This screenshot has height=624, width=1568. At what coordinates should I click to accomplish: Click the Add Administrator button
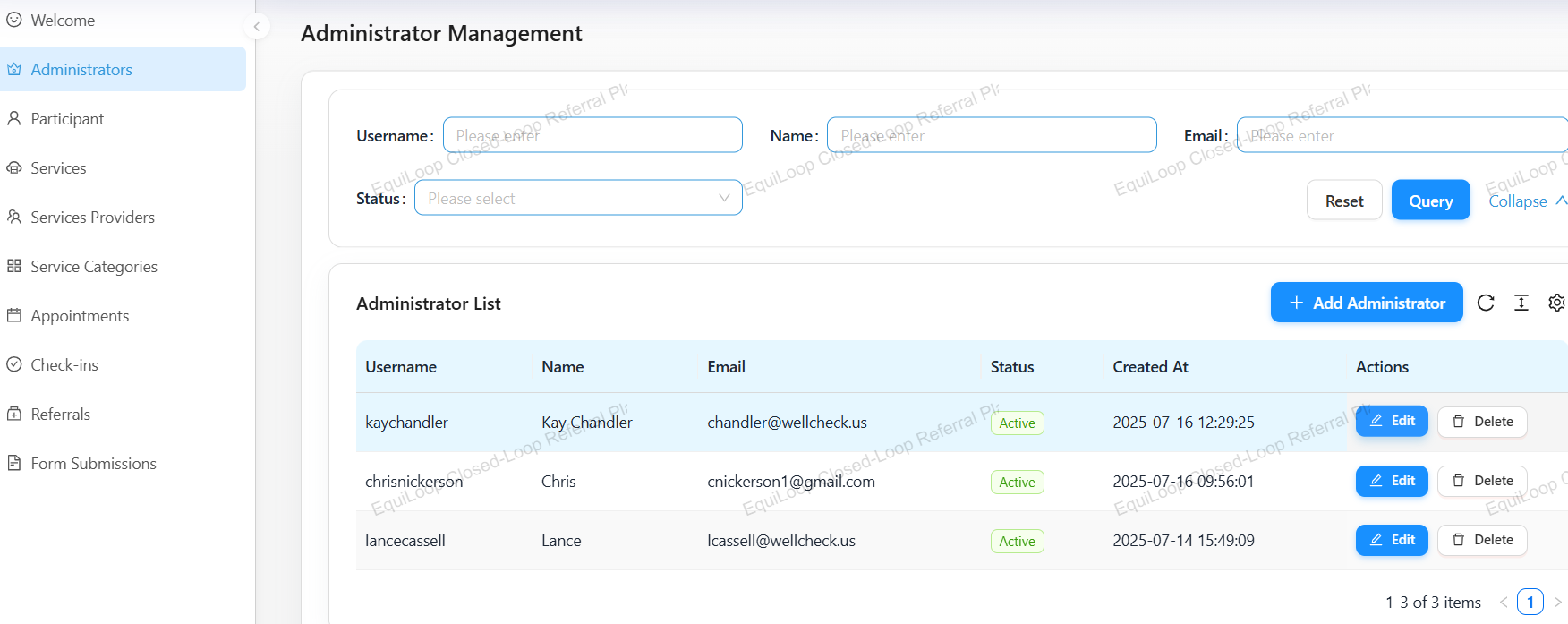point(1367,303)
